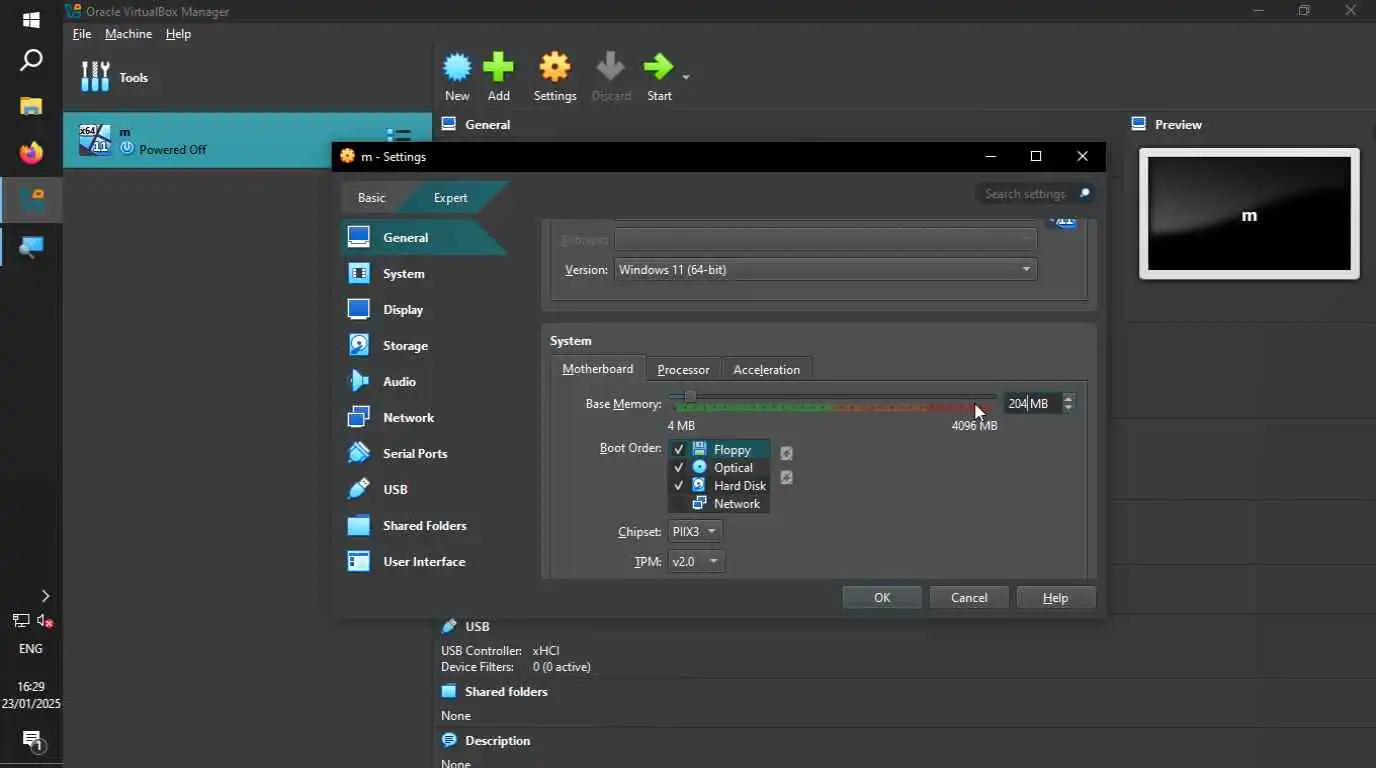Viewport: 1376px width, 768px height.
Task: Open the notification center icon
Action: tap(31, 740)
